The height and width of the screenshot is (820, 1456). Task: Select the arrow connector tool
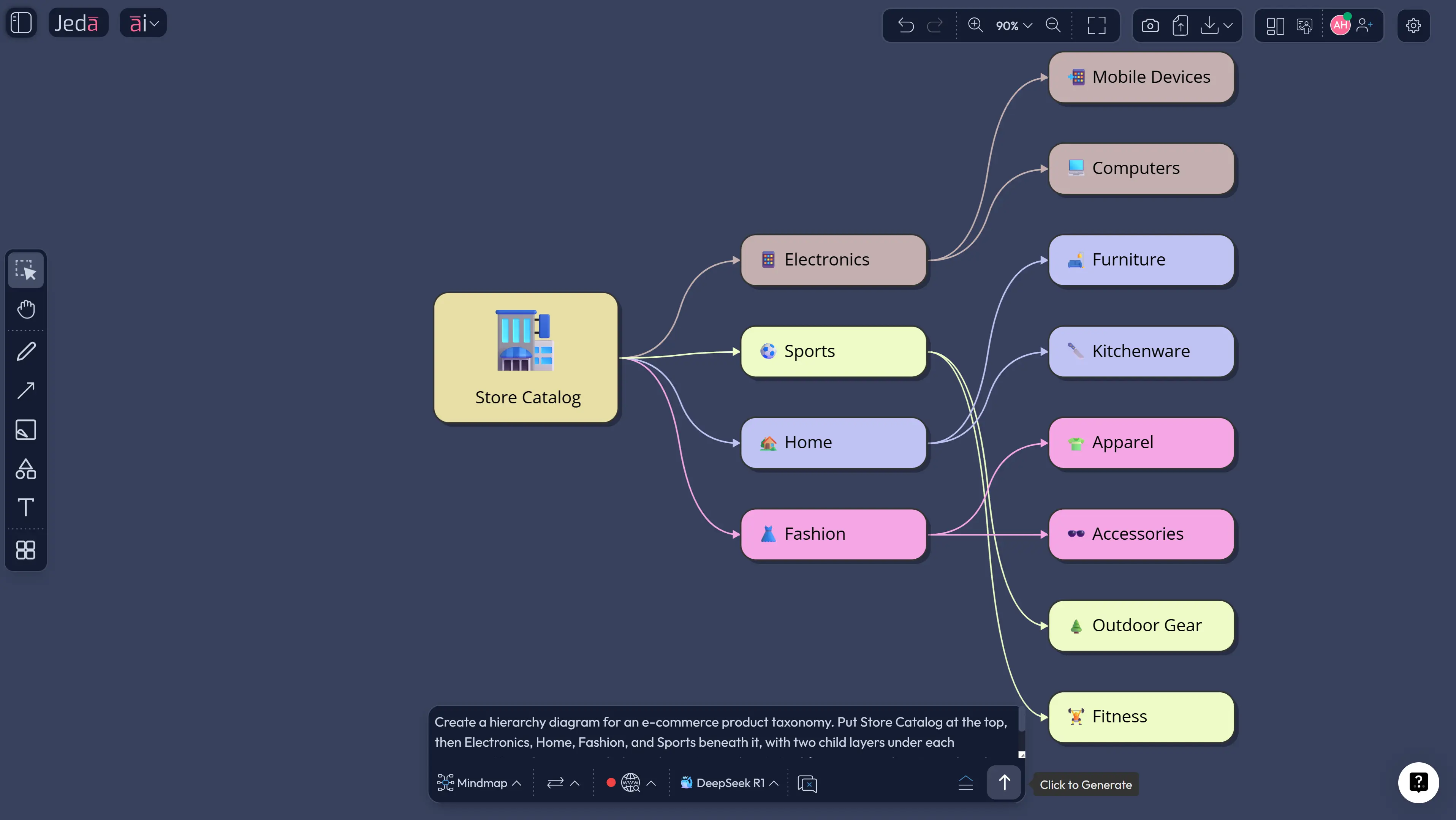pos(25,390)
